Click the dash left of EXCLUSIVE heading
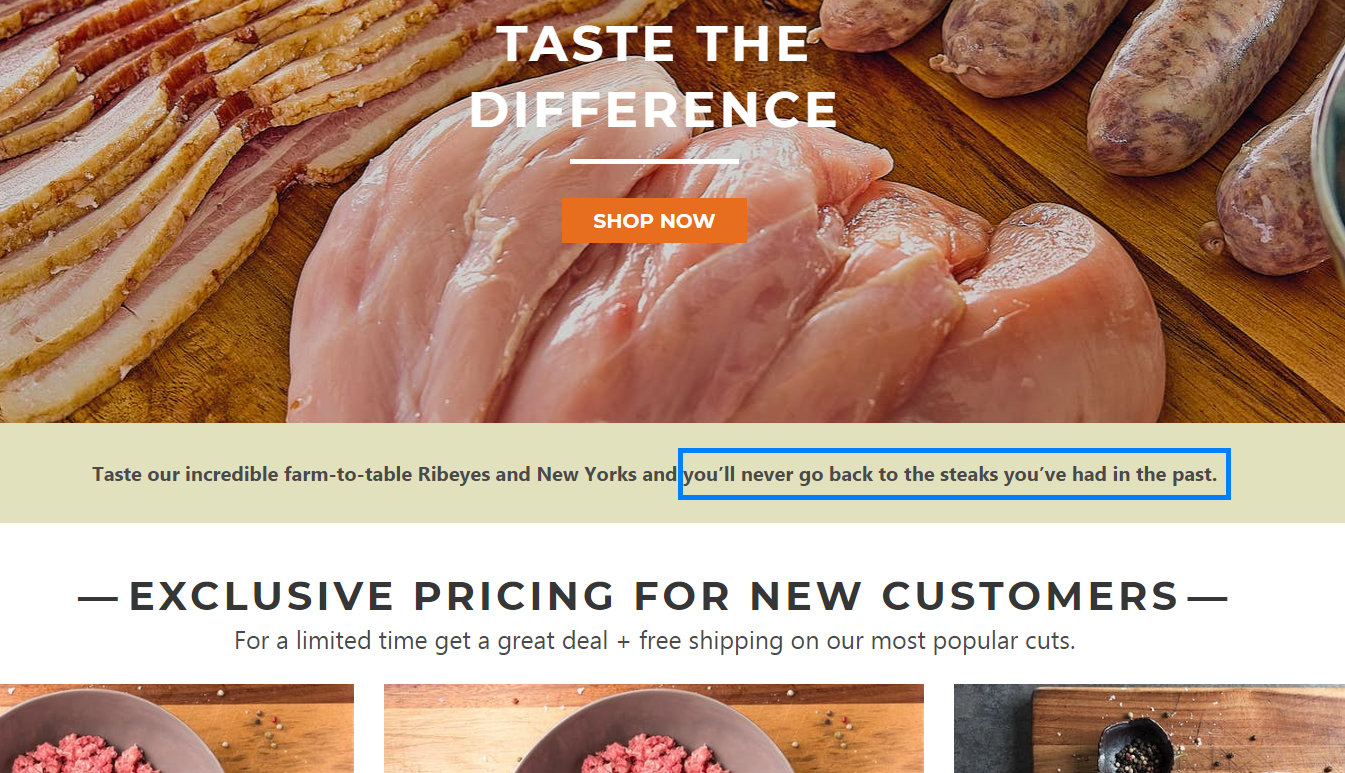 coord(97,598)
